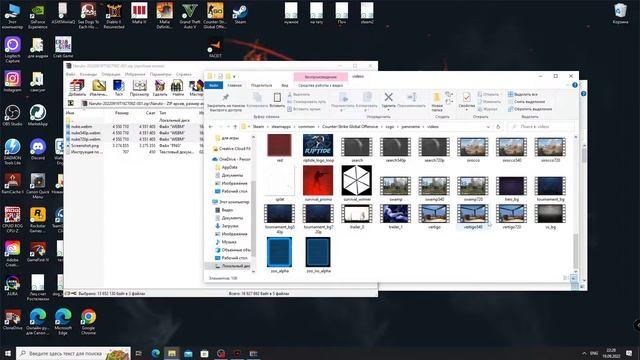The height and width of the screenshot is (360, 640).
Task: Open the FACEIT desktop shortcut
Action: pyautogui.click(x=215, y=49)
